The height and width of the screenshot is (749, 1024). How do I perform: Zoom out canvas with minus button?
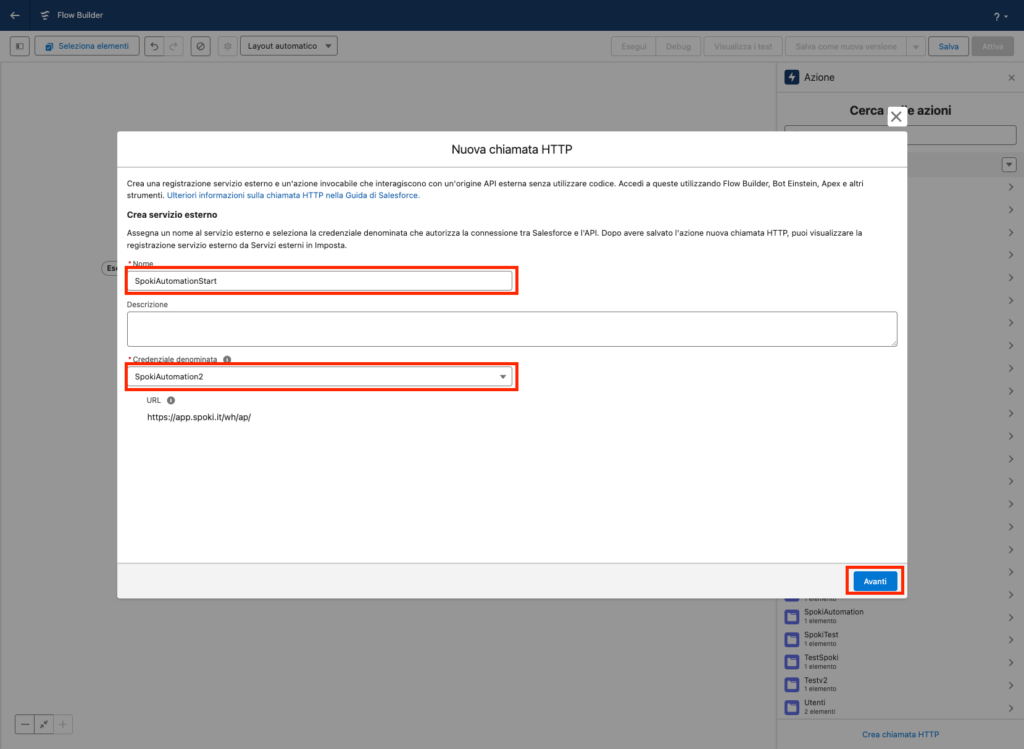click(25, 724)
